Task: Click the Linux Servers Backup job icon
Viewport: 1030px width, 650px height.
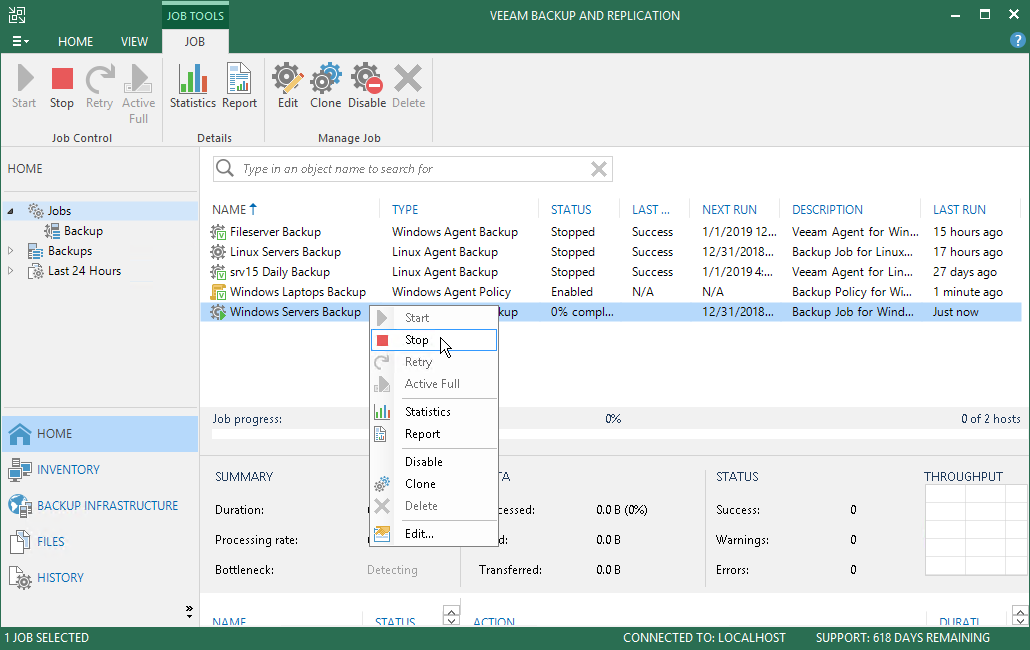Action: (x=217, y=251)
